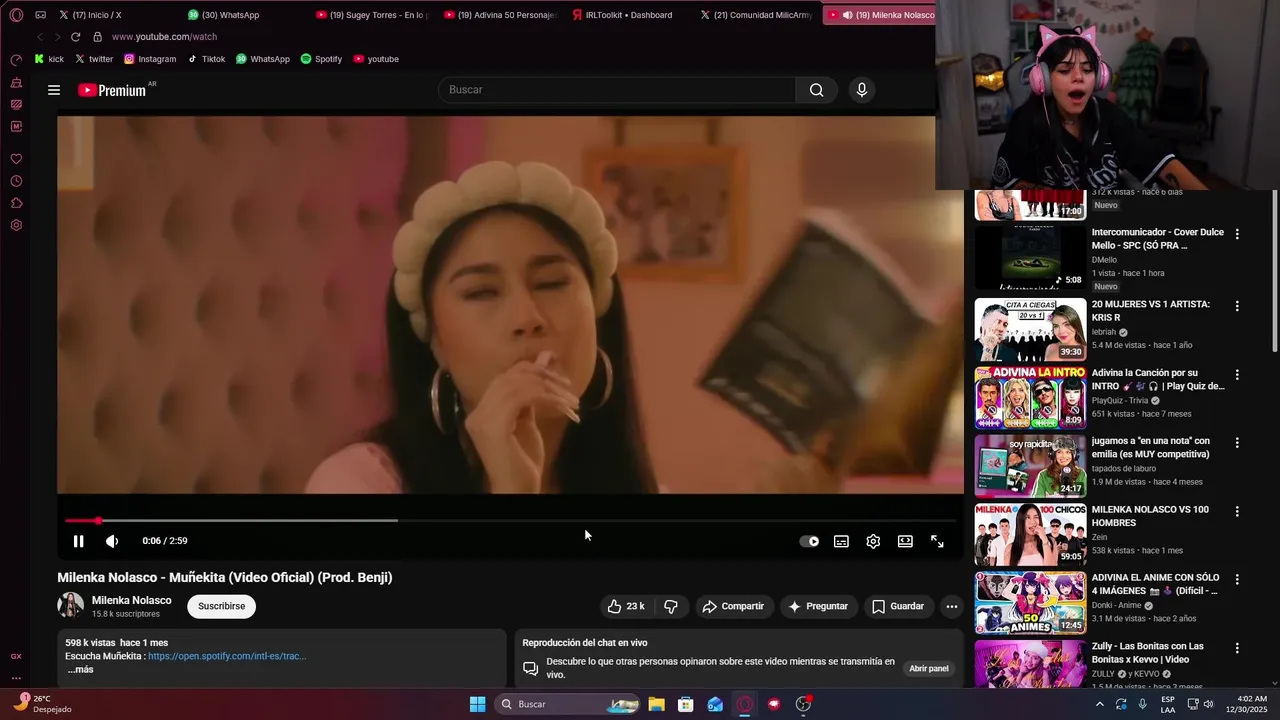Image resolution: width=1280 pixels, height=720 pixels.
Task: Click the Preguntar button
Action: [x=818, y=606]
